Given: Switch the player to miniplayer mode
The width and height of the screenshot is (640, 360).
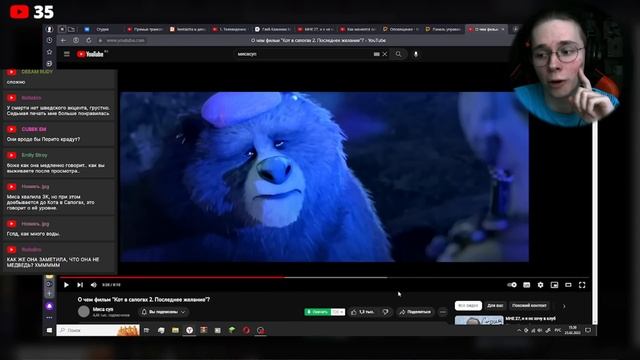Looking at the screenshot, I should pos(554,285).
